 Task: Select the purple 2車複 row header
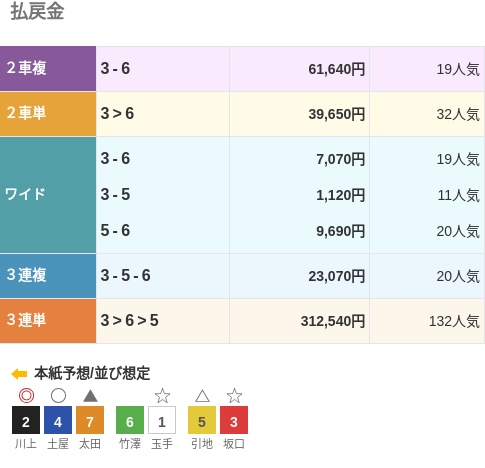[x=48, y=69]
